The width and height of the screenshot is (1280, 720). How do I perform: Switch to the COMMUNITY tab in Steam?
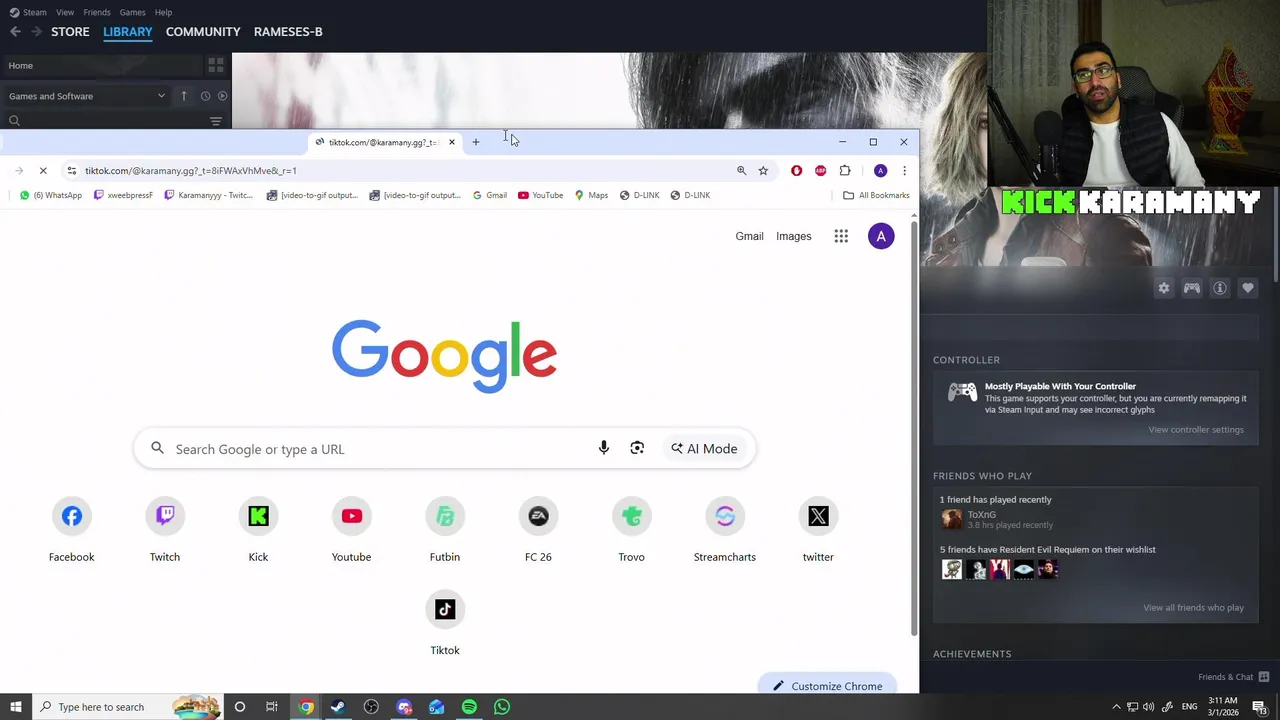pos(203,32)
